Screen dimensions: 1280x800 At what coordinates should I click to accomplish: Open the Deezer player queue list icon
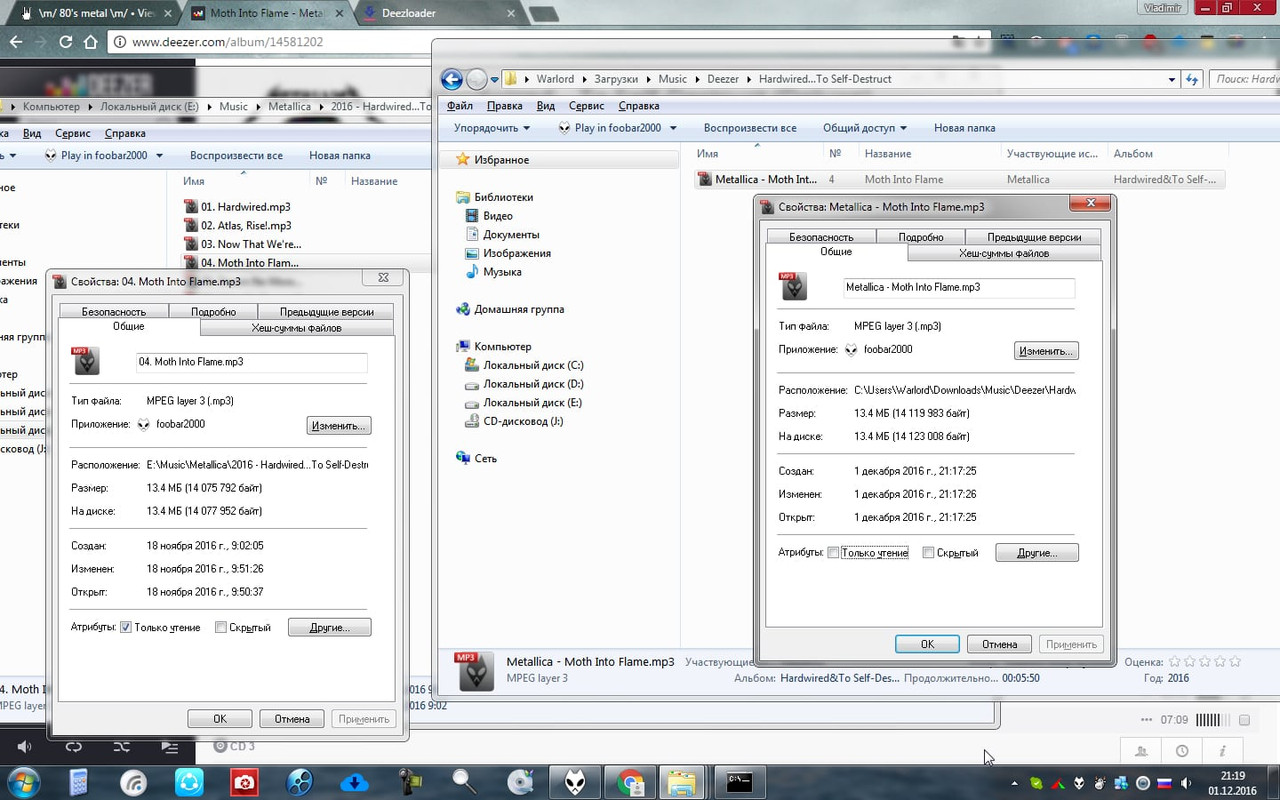[169, 746]
